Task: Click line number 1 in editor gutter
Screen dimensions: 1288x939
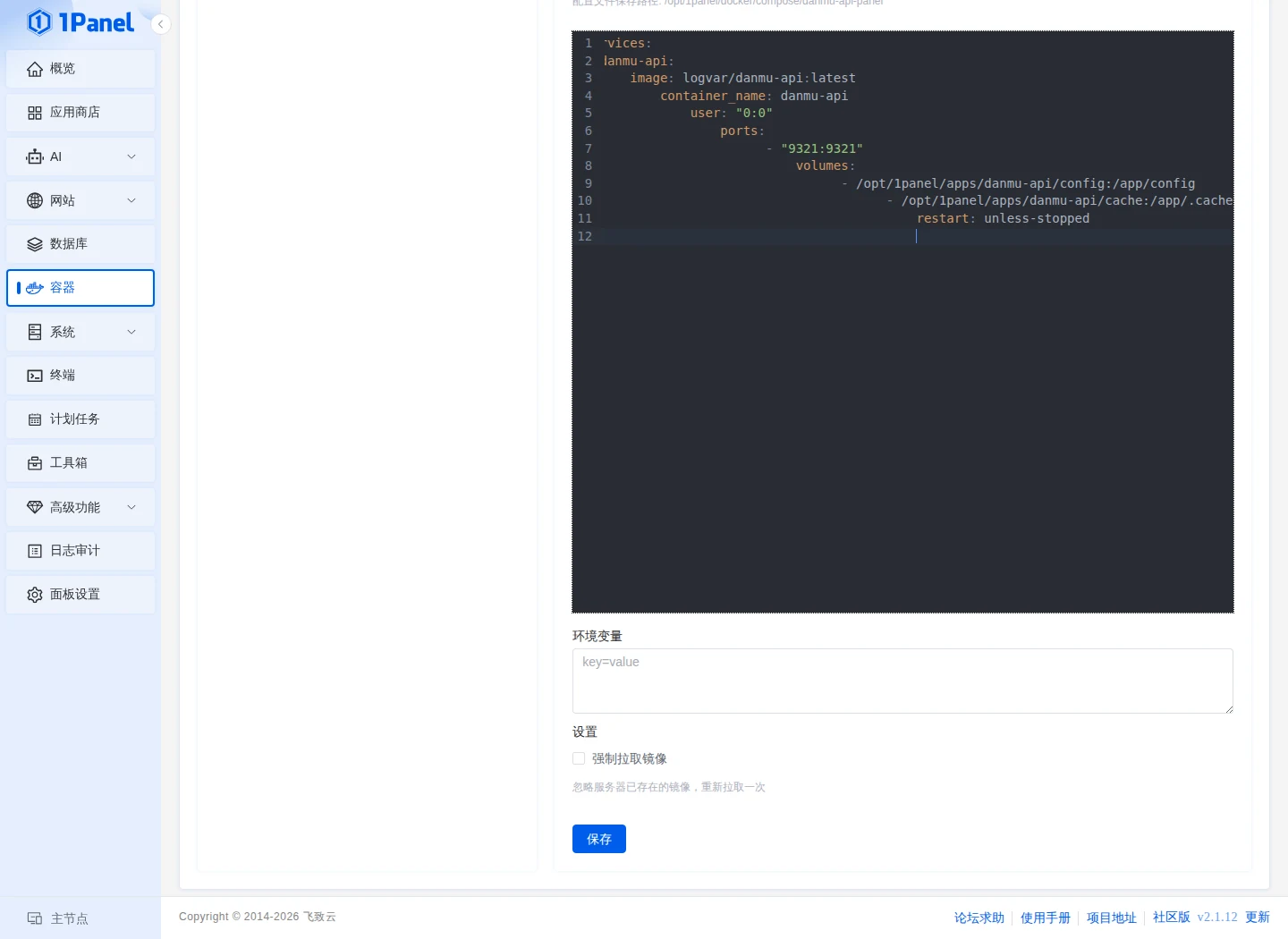Action: [x=588, y=43]
